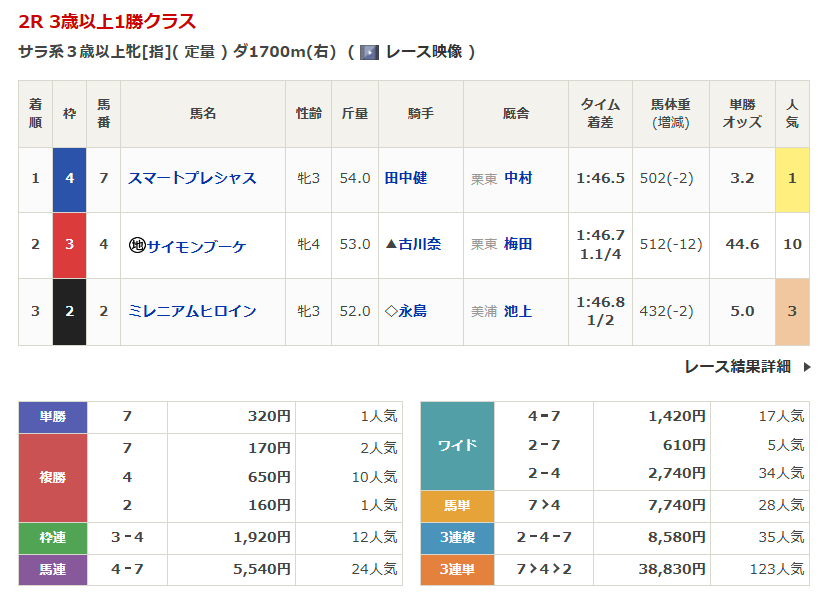824x597 pixels.
Task: Expand レース結果詳細 arrow icon
Action: click(806, 367)
